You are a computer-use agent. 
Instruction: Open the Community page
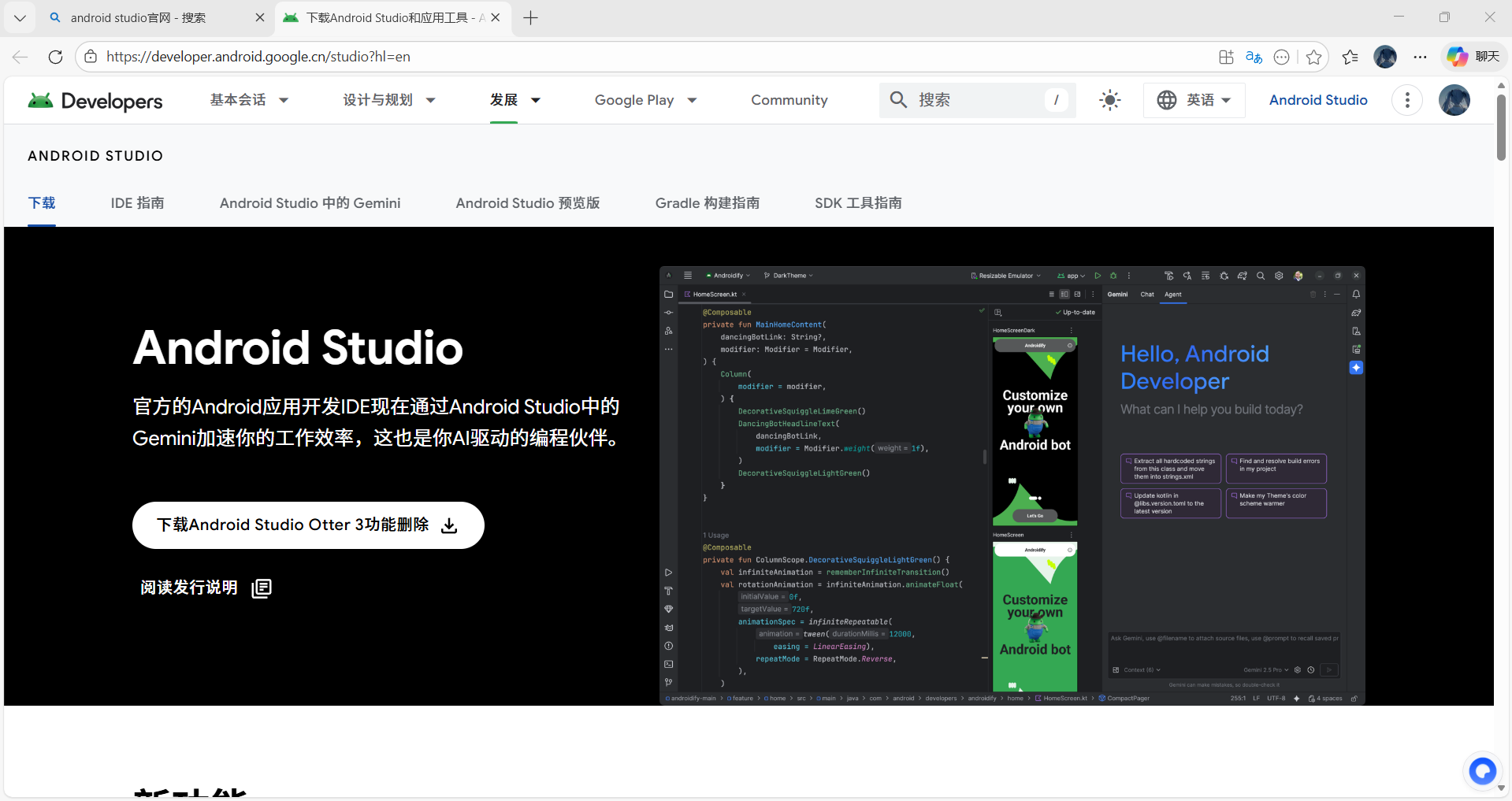[x=789, y=100]
